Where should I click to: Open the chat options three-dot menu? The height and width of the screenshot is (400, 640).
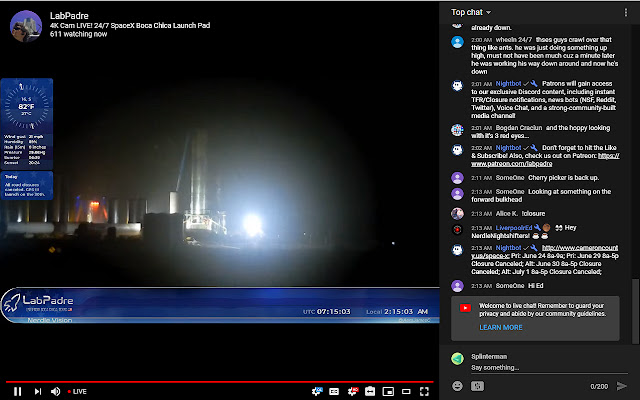coord(626,12)
